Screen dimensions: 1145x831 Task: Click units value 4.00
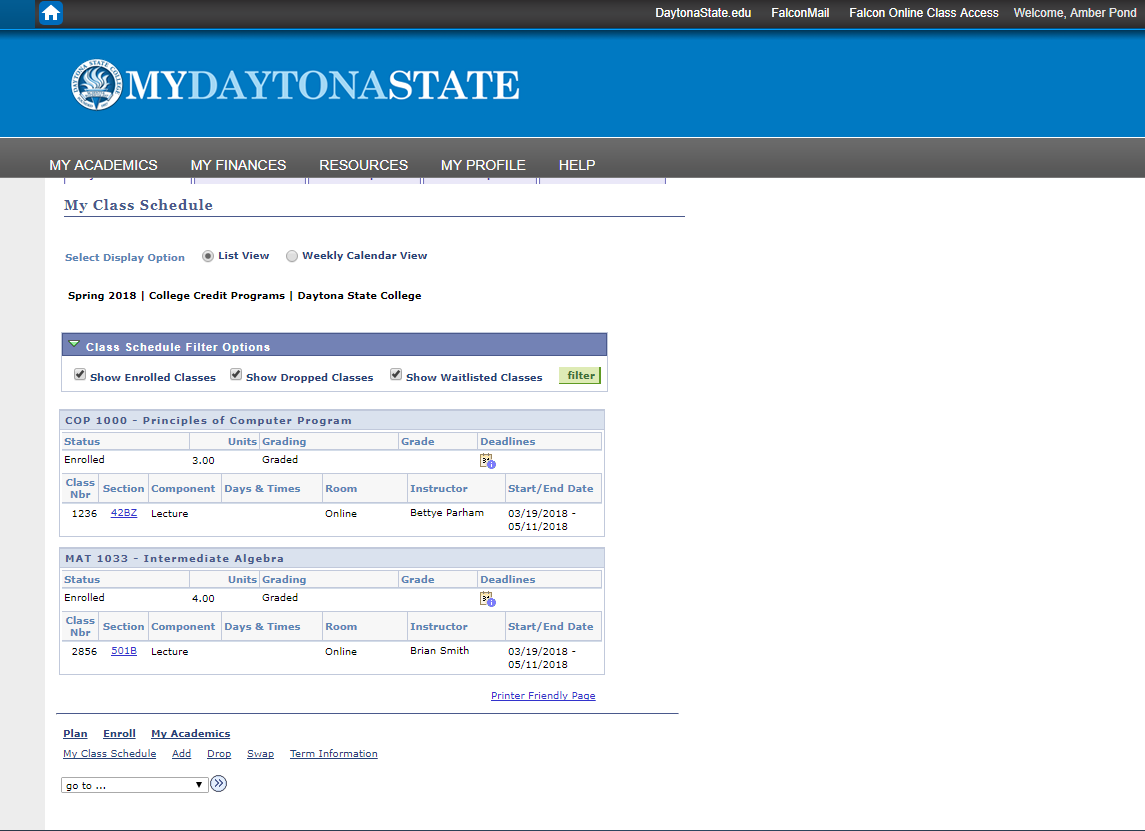point(203,599)
